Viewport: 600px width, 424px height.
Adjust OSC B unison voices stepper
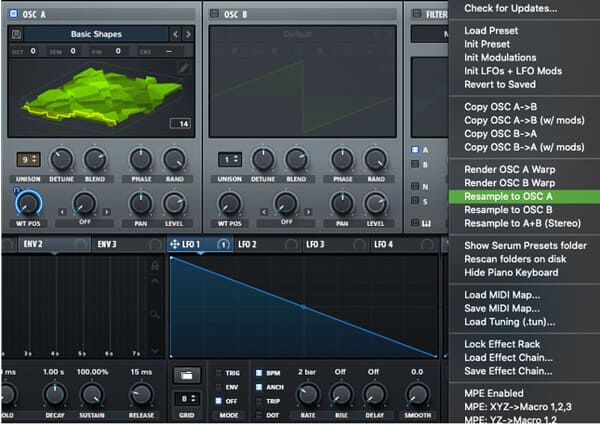pos(230,159)
